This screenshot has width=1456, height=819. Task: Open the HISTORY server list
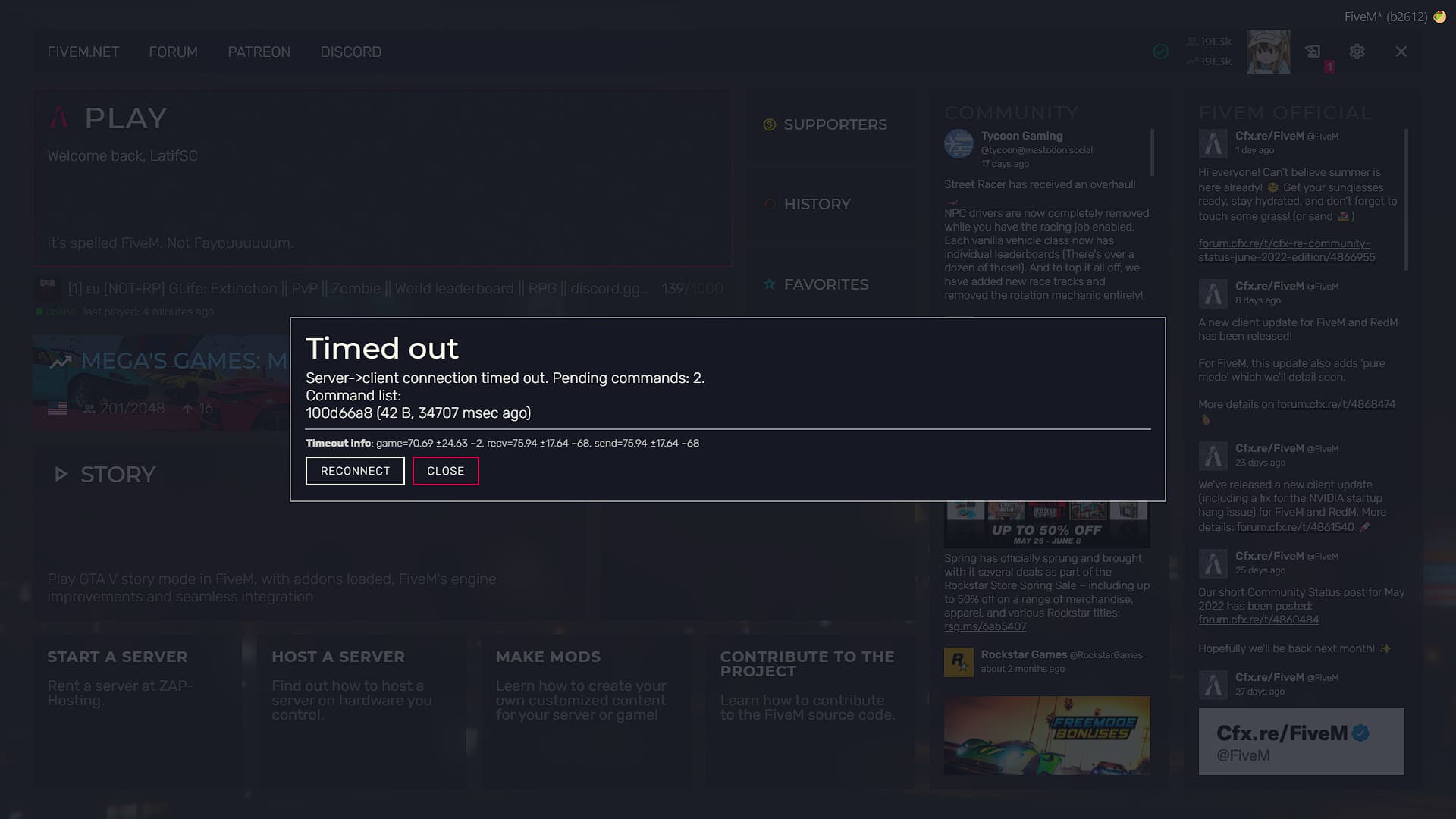coord(817,204)
